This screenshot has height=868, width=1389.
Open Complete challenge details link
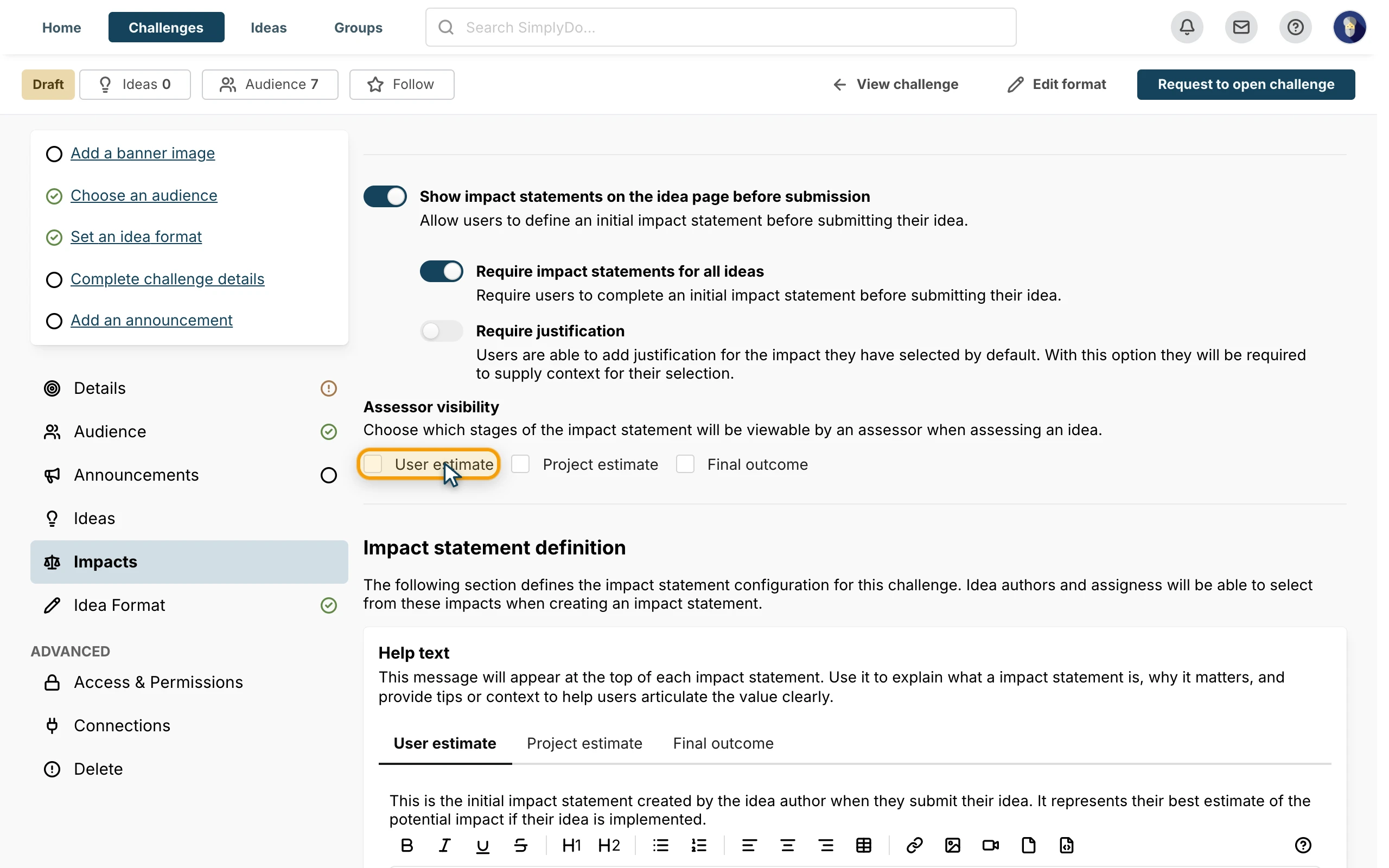point(167,279)
